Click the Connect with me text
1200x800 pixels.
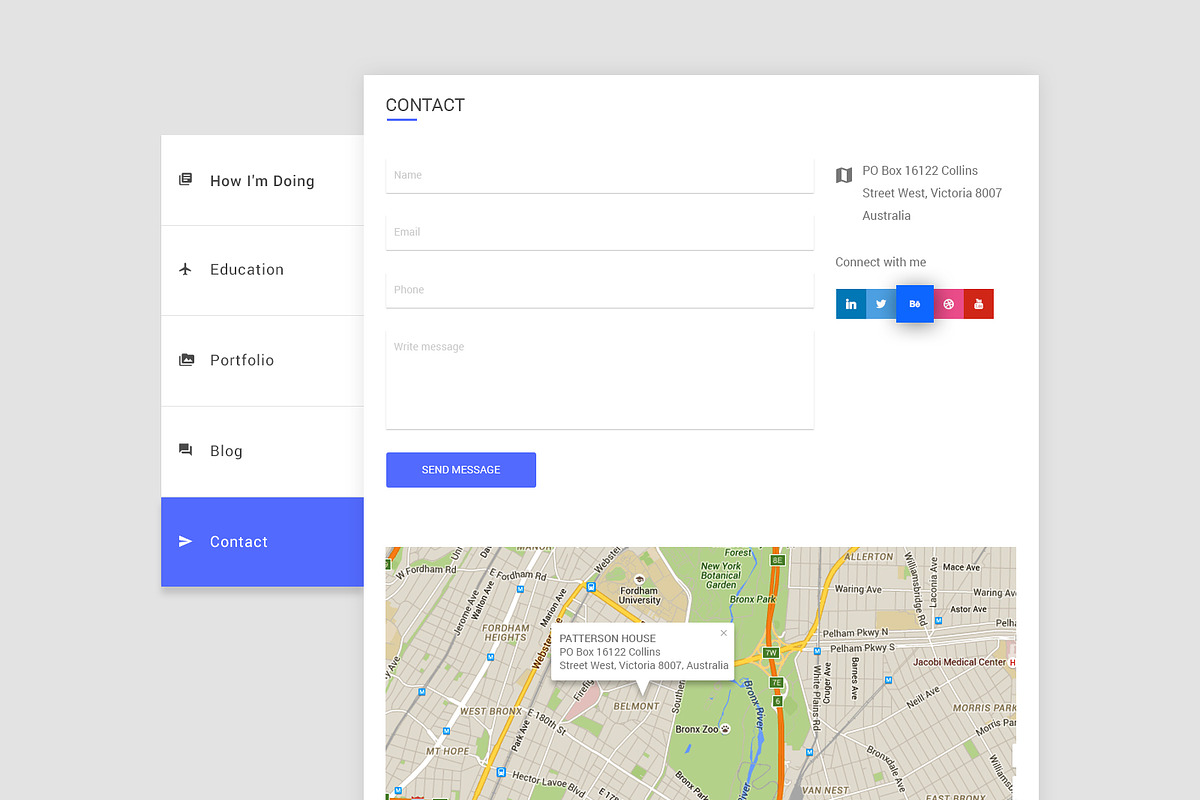pyautogui.click(x=881, y=262)
